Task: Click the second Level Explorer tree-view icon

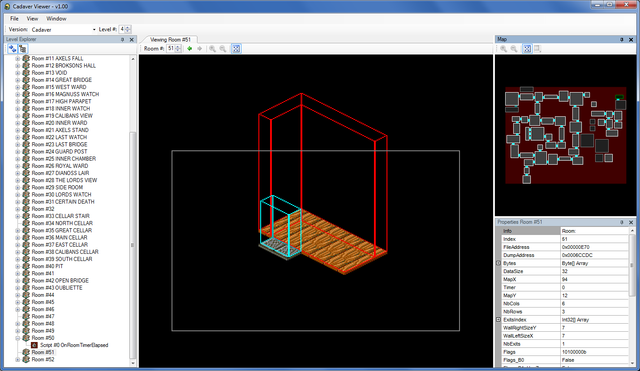Action: [23, 49]
